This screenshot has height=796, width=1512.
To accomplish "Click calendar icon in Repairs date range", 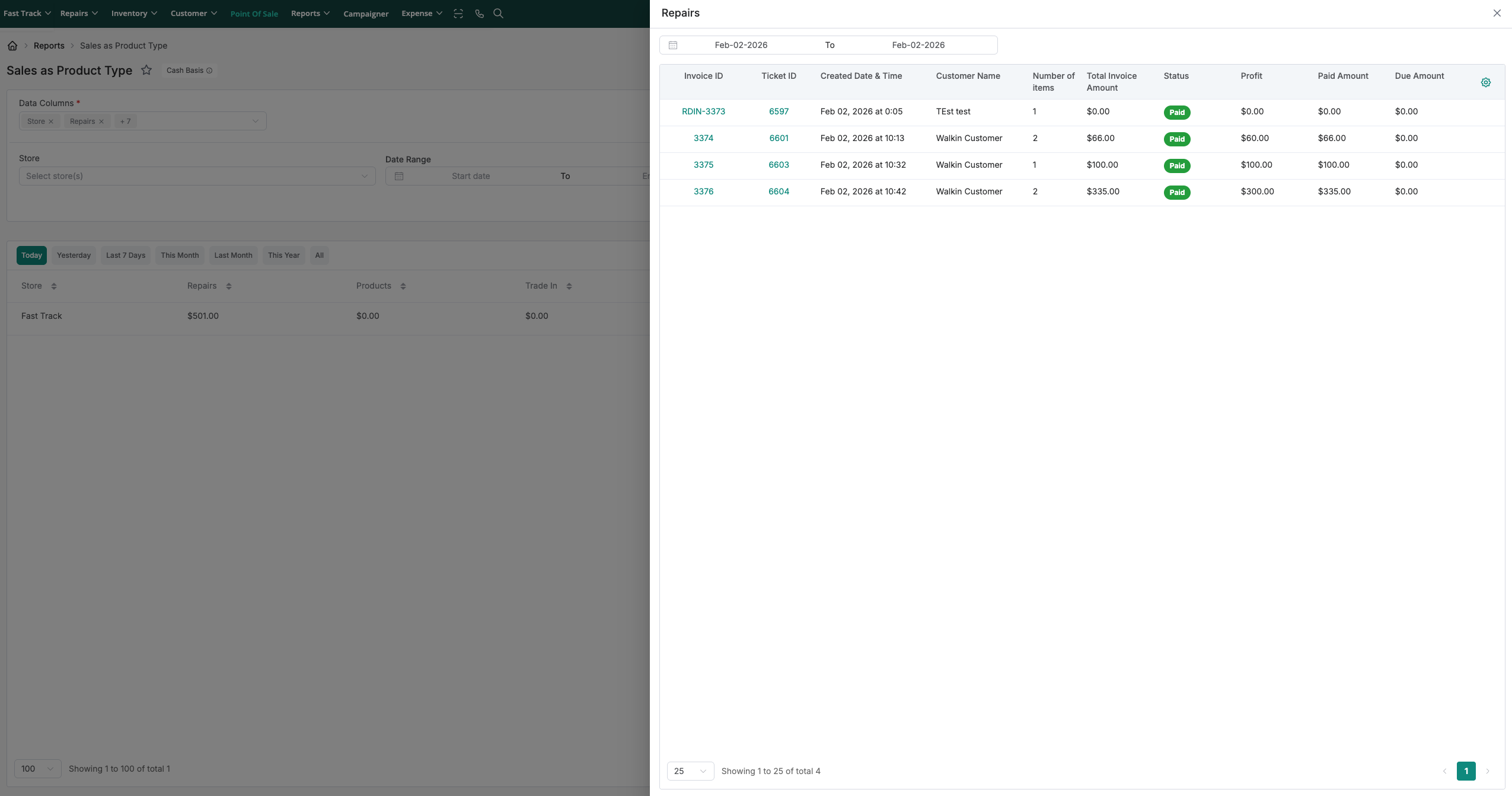I will point(673,45).
